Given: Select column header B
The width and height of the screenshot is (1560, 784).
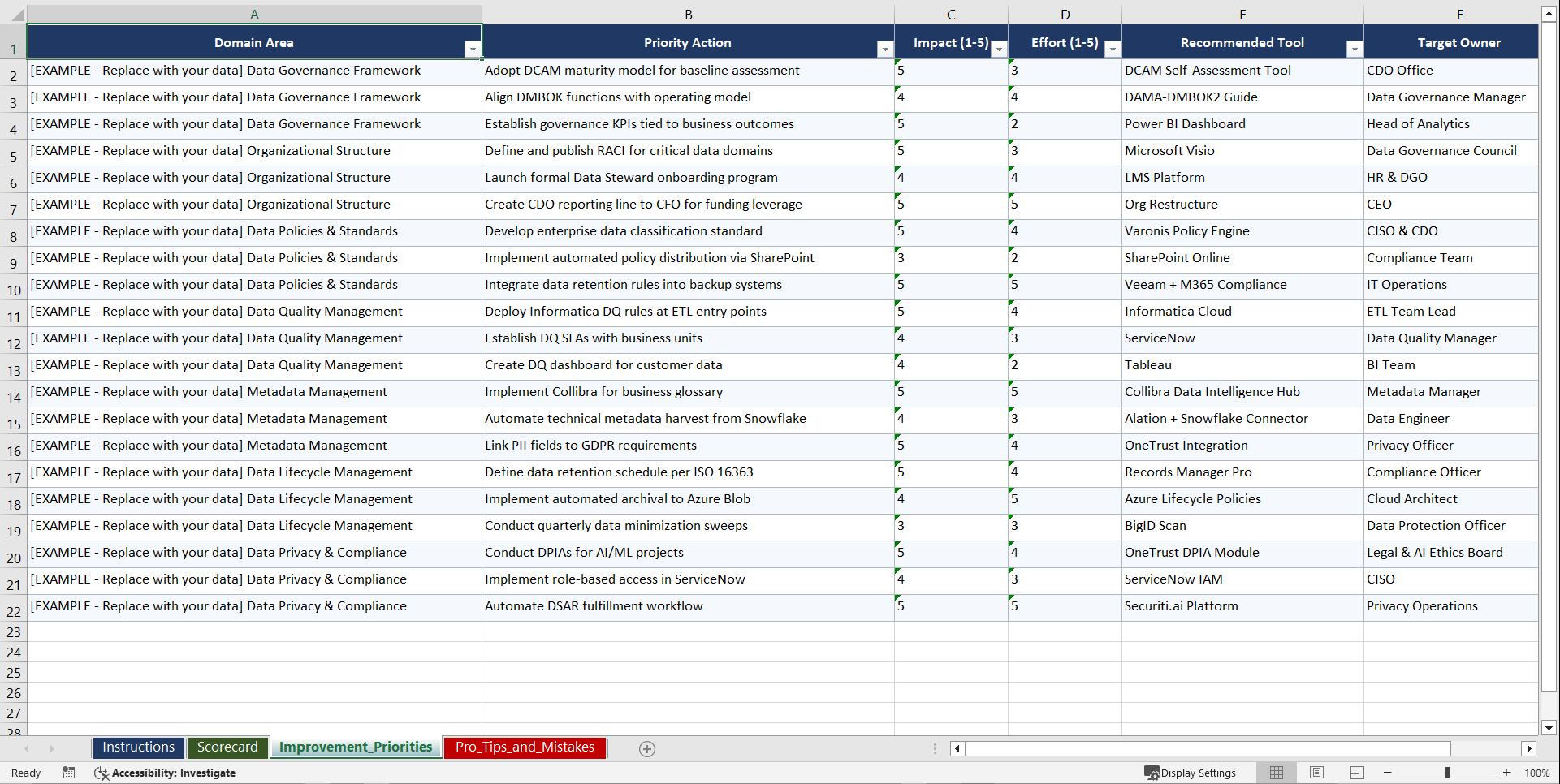Looking at the screenshot, I should point(688,14).
